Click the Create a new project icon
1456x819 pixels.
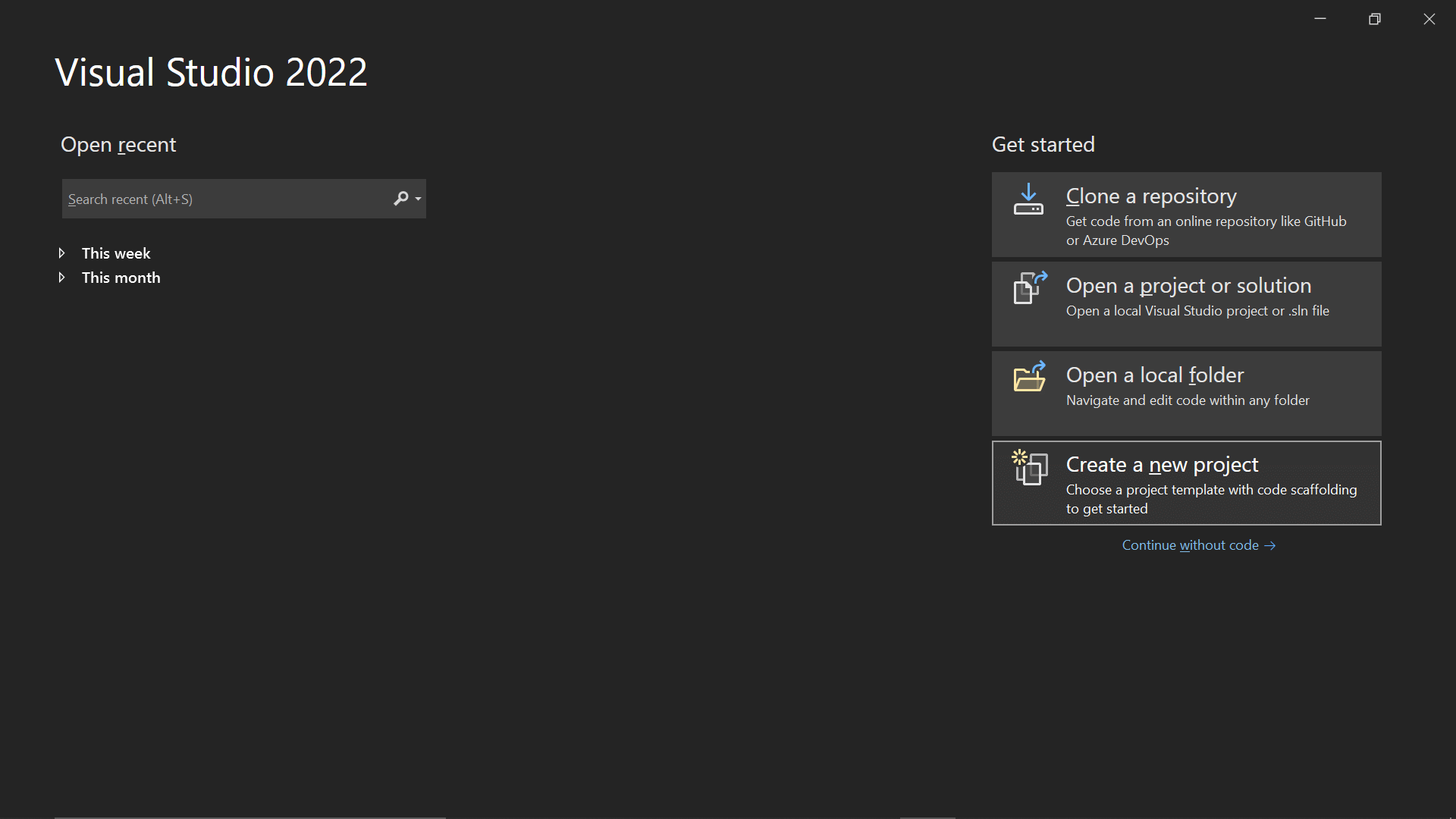pyautogui.click(x=1029, y=469)
